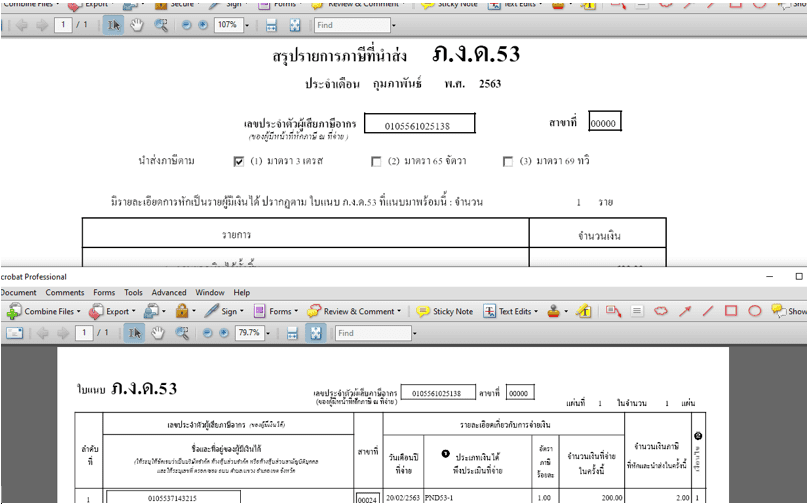
Task: Choose the Rectangle drawing tool in lower toolbar
Action: click(x=731, y=311)
